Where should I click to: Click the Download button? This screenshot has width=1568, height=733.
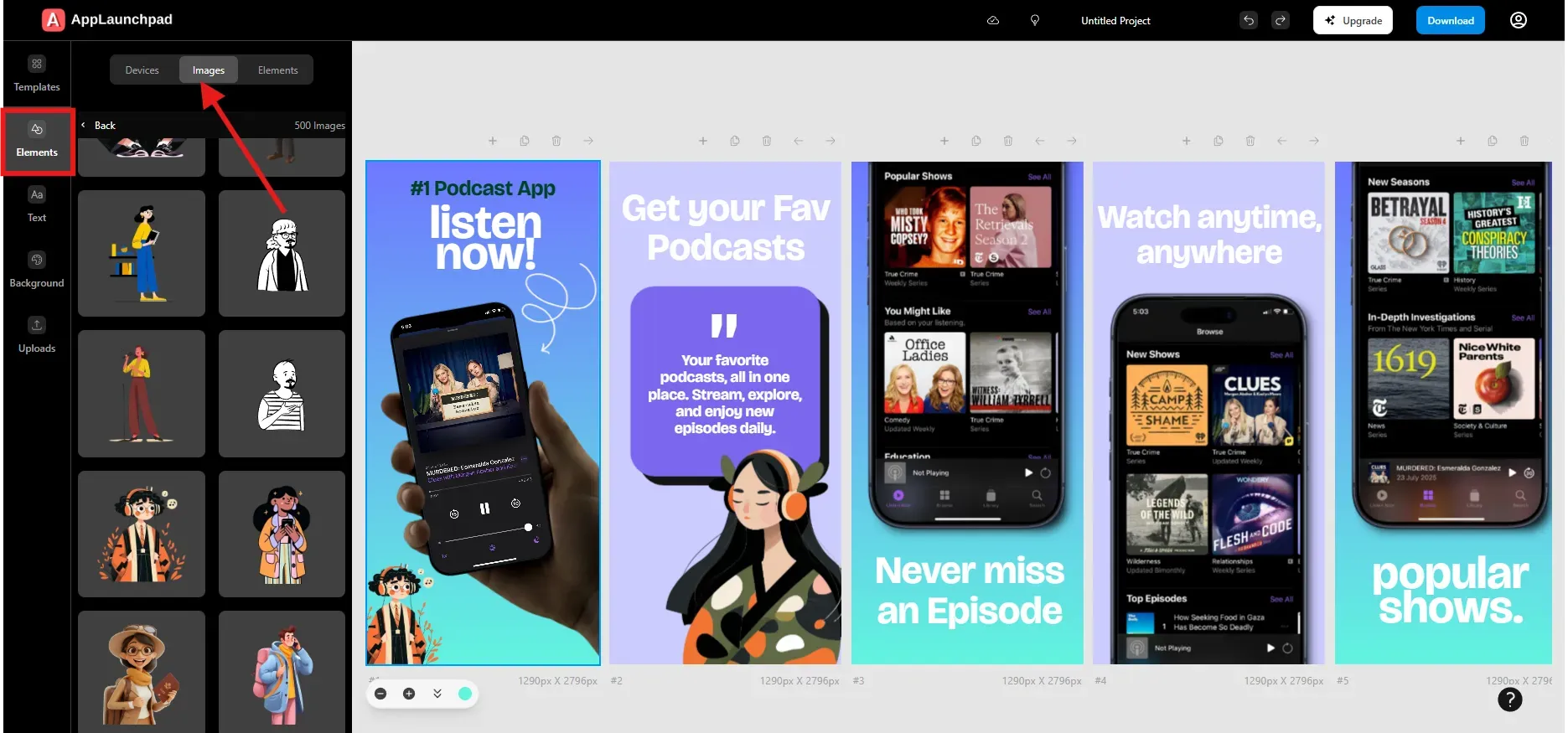click(x=1451, y=20)
